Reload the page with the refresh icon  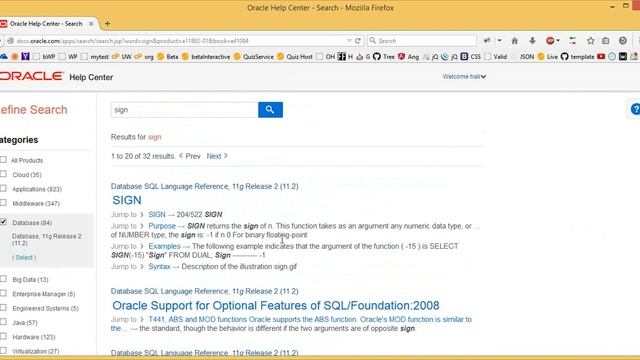click(358, 41)
